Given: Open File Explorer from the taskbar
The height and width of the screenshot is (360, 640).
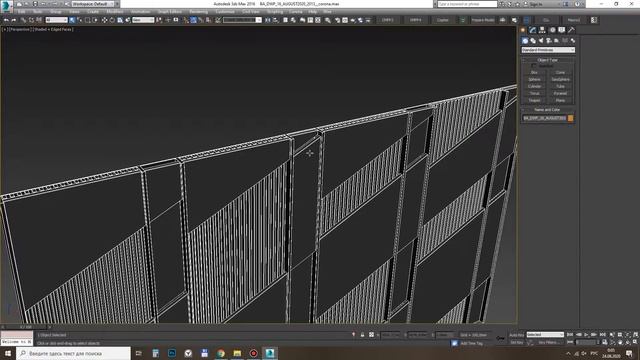Looking at the screenshot, I should (237, 353).
